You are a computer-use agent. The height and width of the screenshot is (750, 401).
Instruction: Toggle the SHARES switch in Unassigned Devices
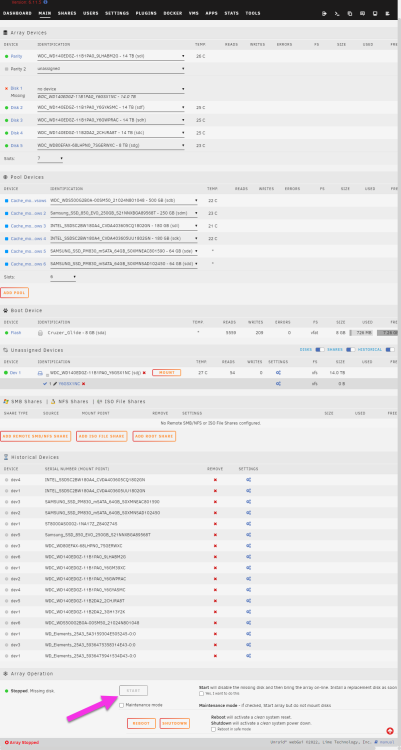(x=351, y=350)
